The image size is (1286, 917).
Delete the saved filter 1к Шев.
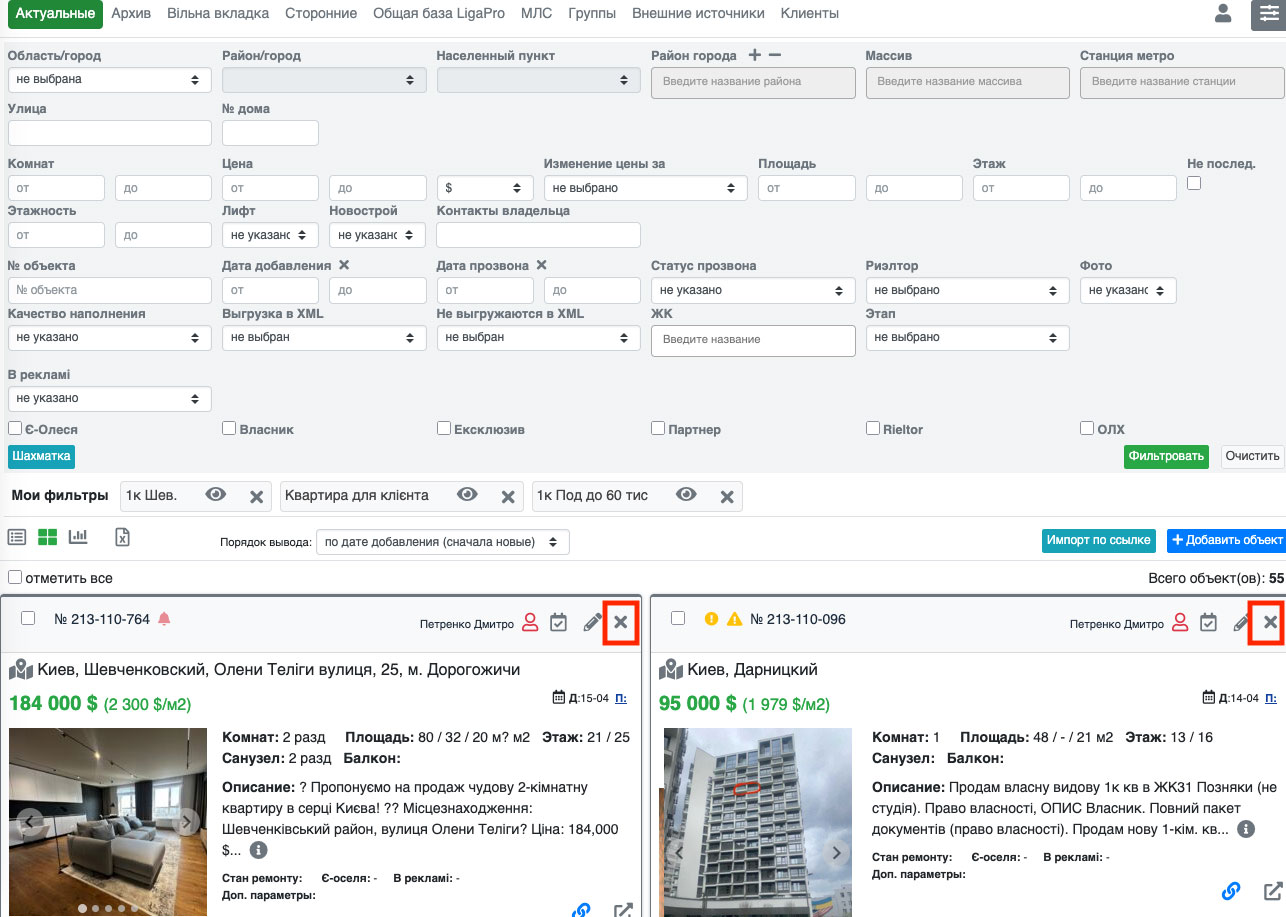pos(256,496)
